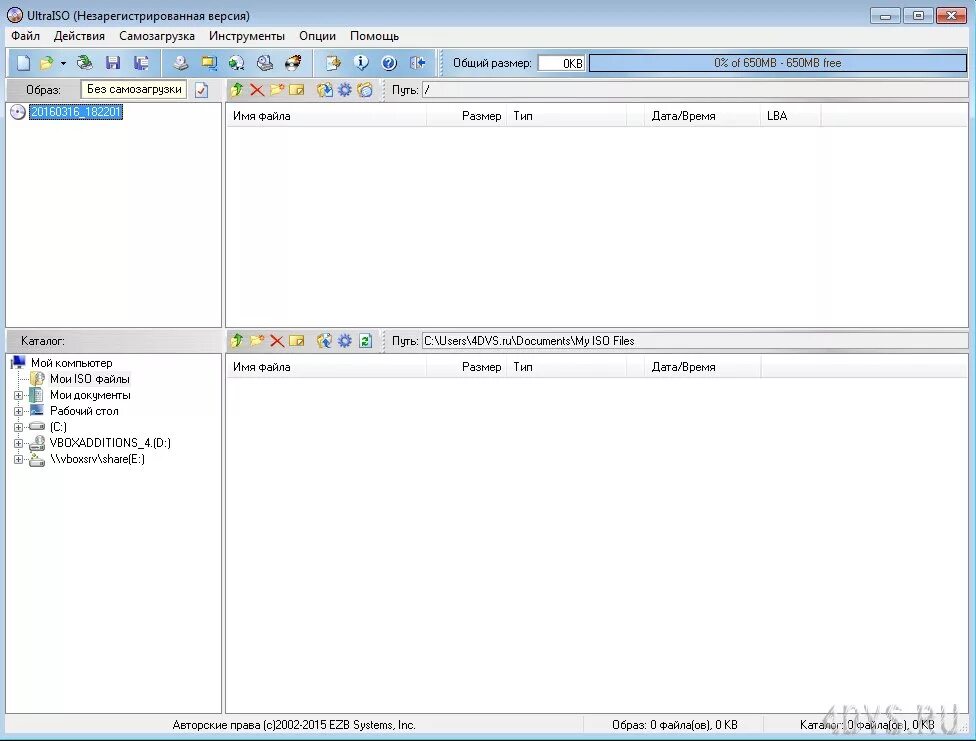Click boot info checkmark icon beside Без самозагрузки
Screen dimensions: 976x741
click(201, 90)
